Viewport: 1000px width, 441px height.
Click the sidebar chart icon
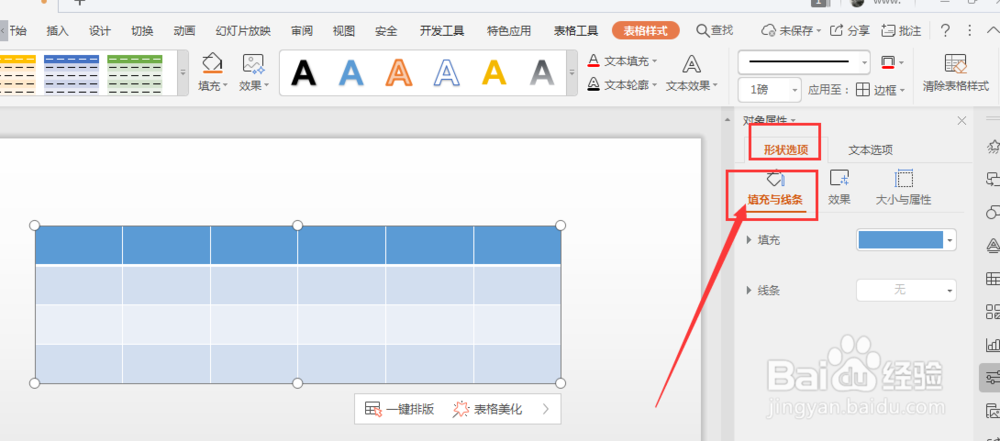pos(992,345)
